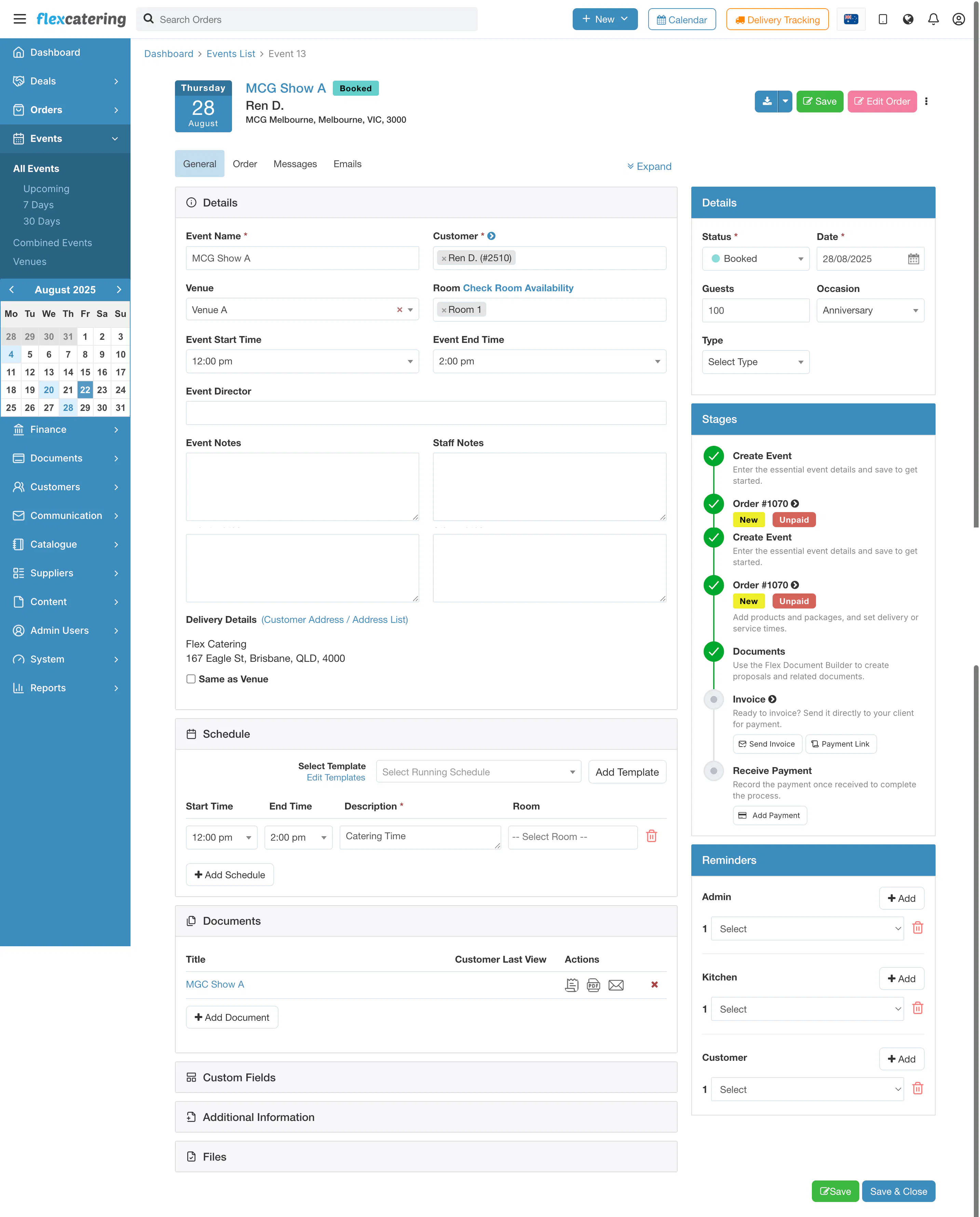
Task: Email the MGC Show A document
Action: click(x=616, y=985)
